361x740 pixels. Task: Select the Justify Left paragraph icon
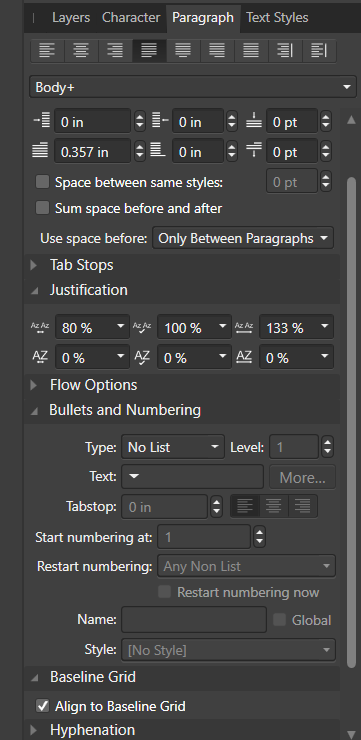point(149,50)
